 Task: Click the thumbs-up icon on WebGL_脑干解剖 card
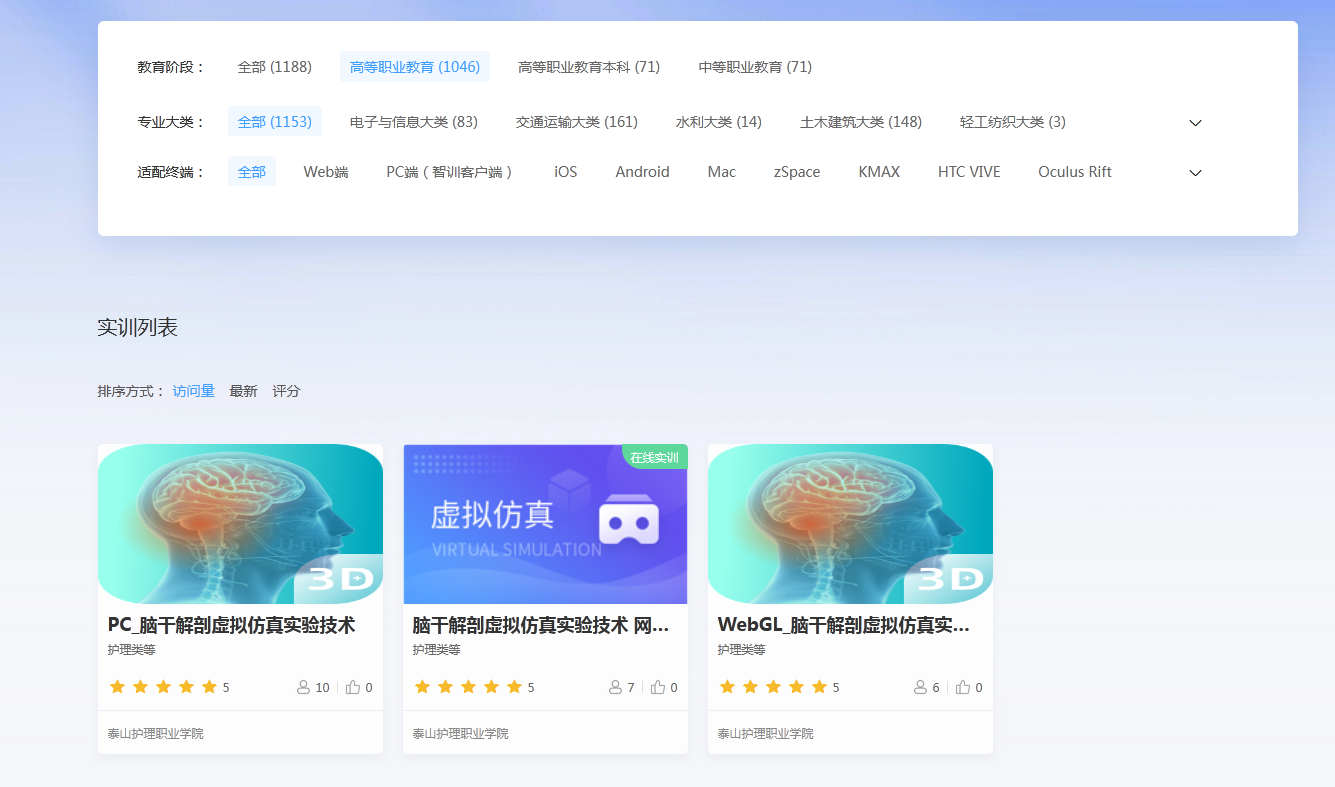[962, 687]
